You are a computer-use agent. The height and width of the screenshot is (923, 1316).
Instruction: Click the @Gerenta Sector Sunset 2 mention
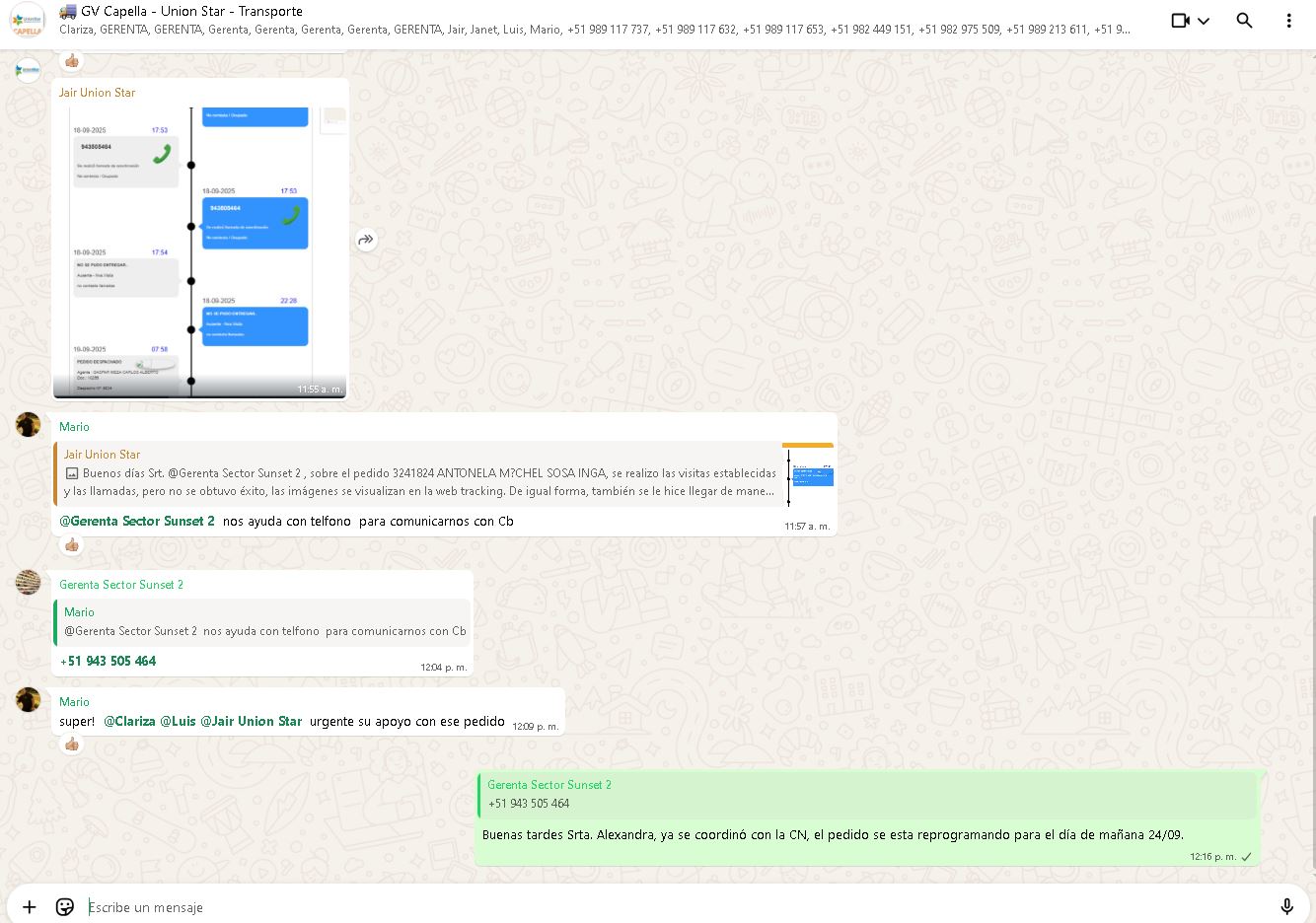[137, 522]
